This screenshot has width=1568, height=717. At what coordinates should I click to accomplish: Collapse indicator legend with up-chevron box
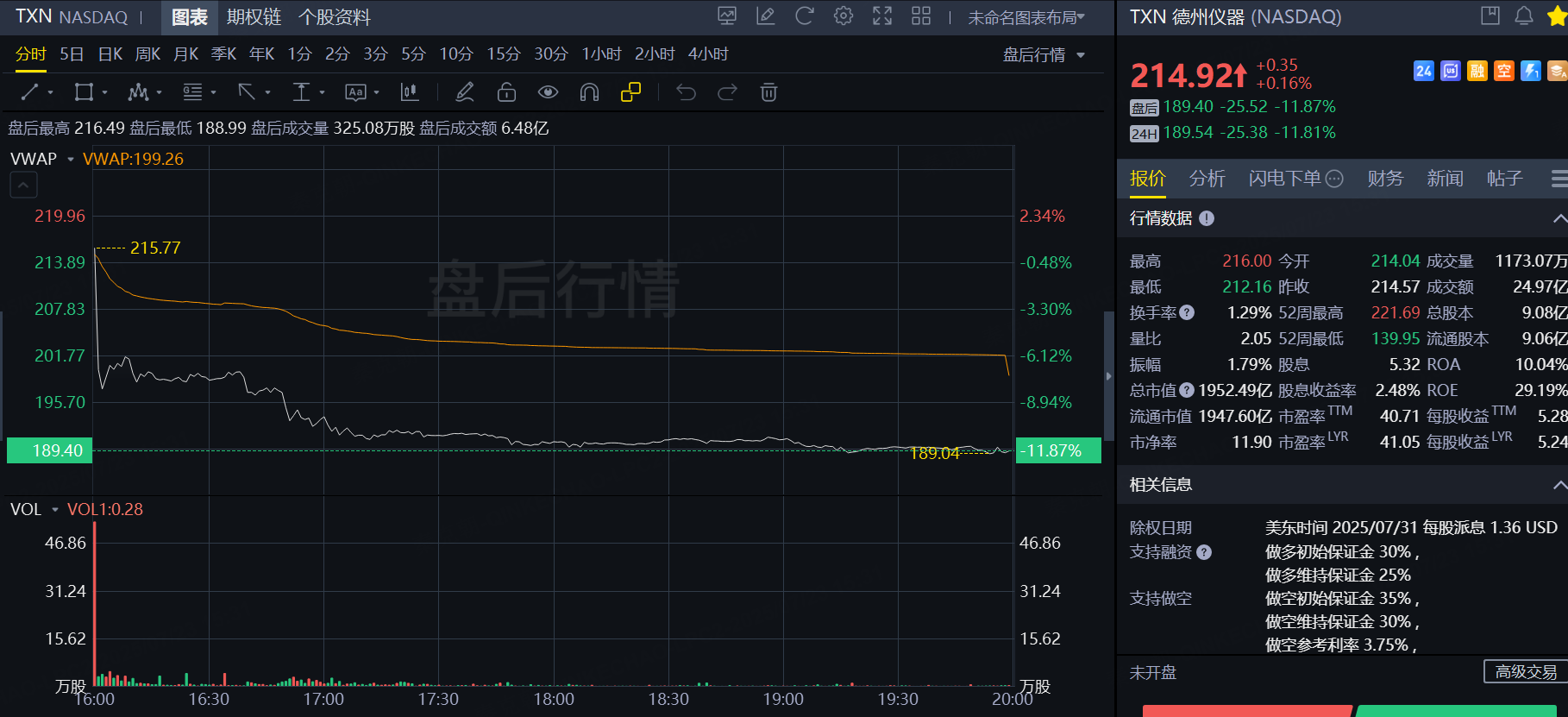point(23,185)
